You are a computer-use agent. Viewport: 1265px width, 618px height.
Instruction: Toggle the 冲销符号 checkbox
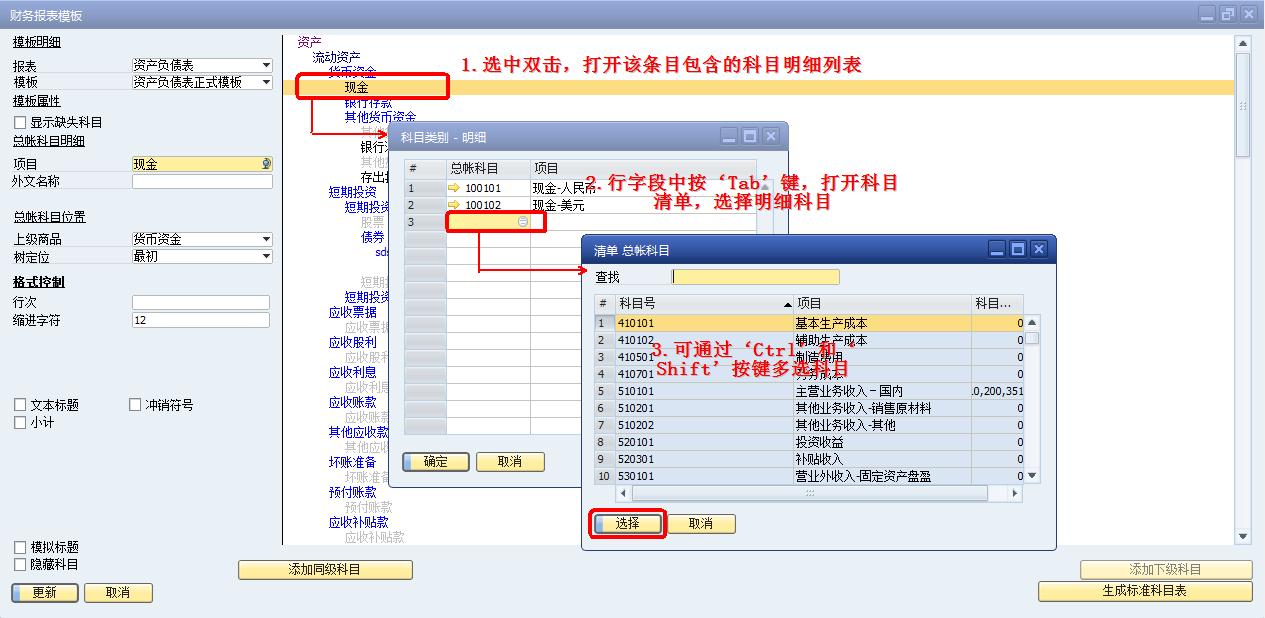point(135,405)
